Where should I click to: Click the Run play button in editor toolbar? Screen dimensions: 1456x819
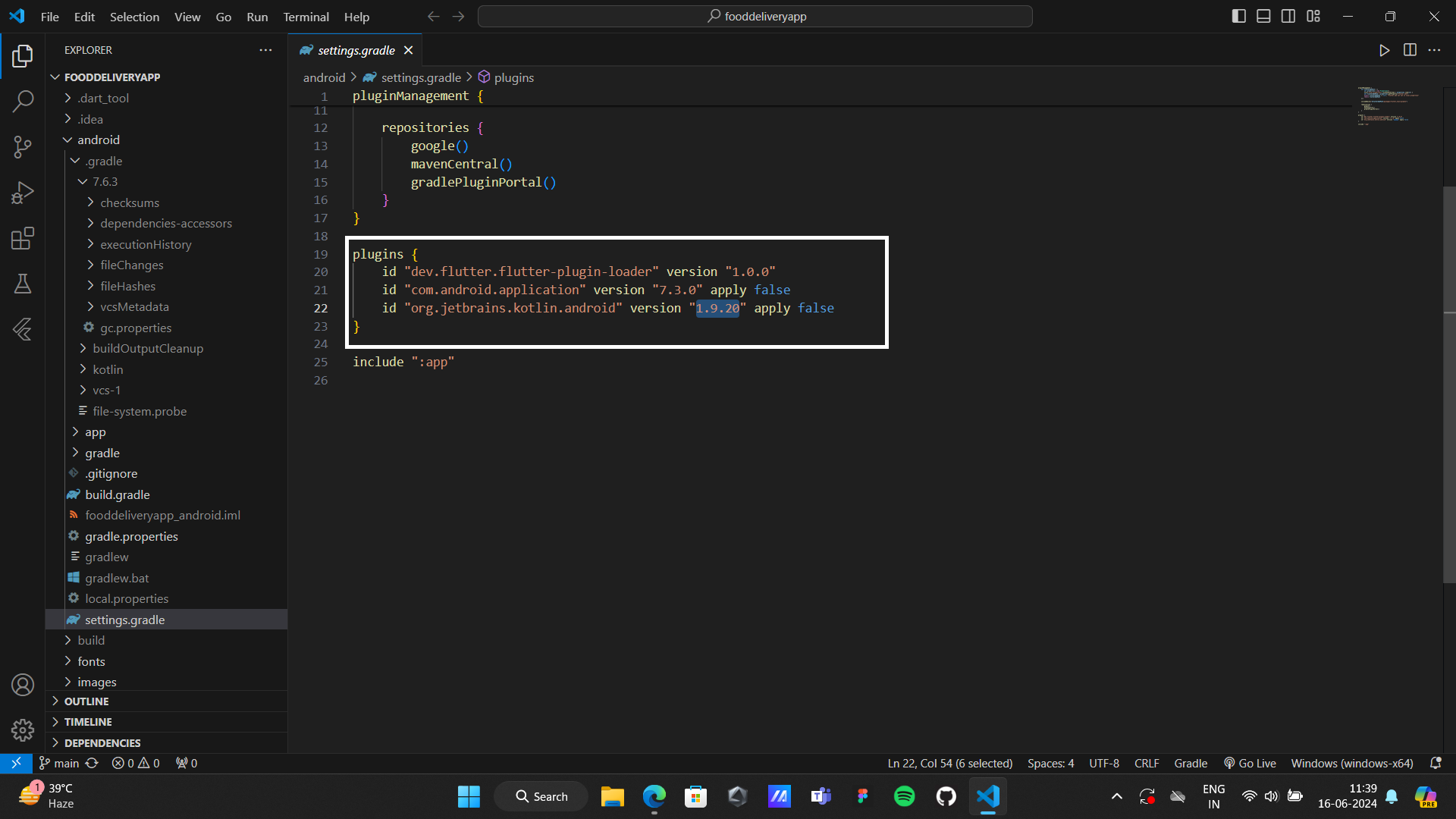(x=1384, y=50)
